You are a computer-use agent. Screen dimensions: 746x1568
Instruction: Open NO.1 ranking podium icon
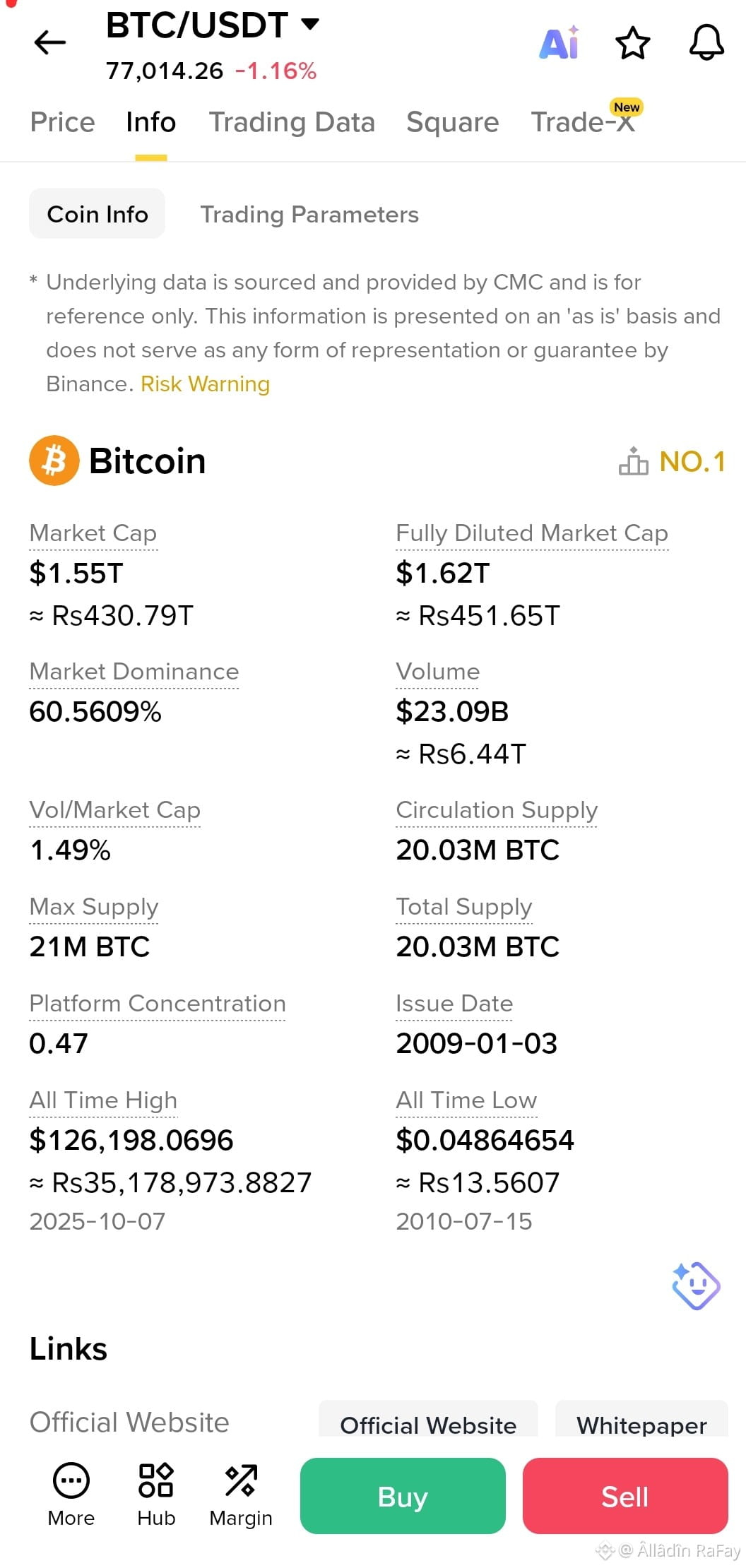pyautogui.click(x=633, y=461)
